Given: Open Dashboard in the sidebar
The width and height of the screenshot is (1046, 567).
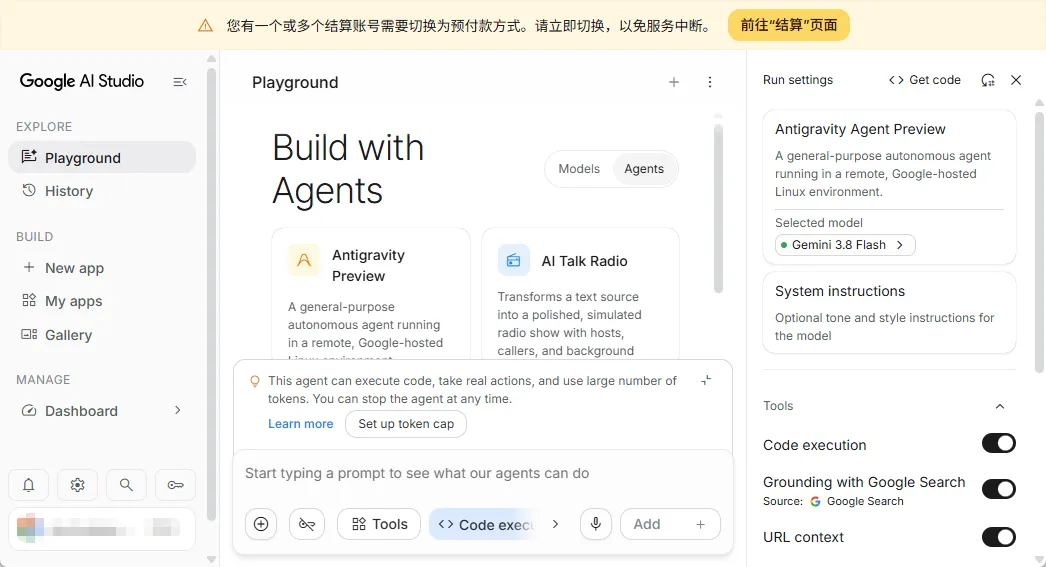Looking at the screenshot, I should click(x=102, y=411).
